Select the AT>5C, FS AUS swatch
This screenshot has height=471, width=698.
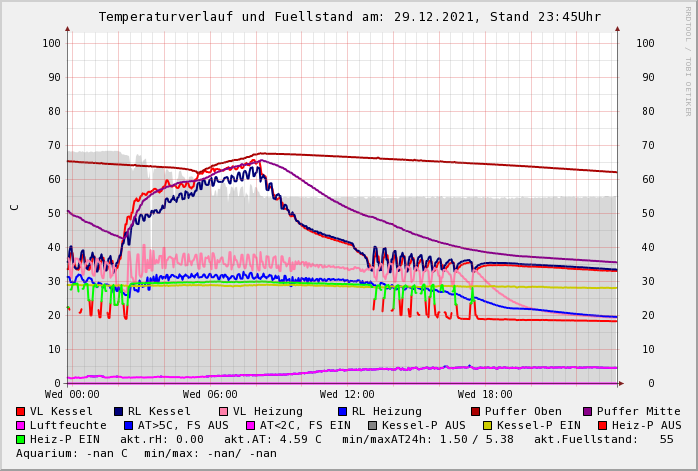128,425
